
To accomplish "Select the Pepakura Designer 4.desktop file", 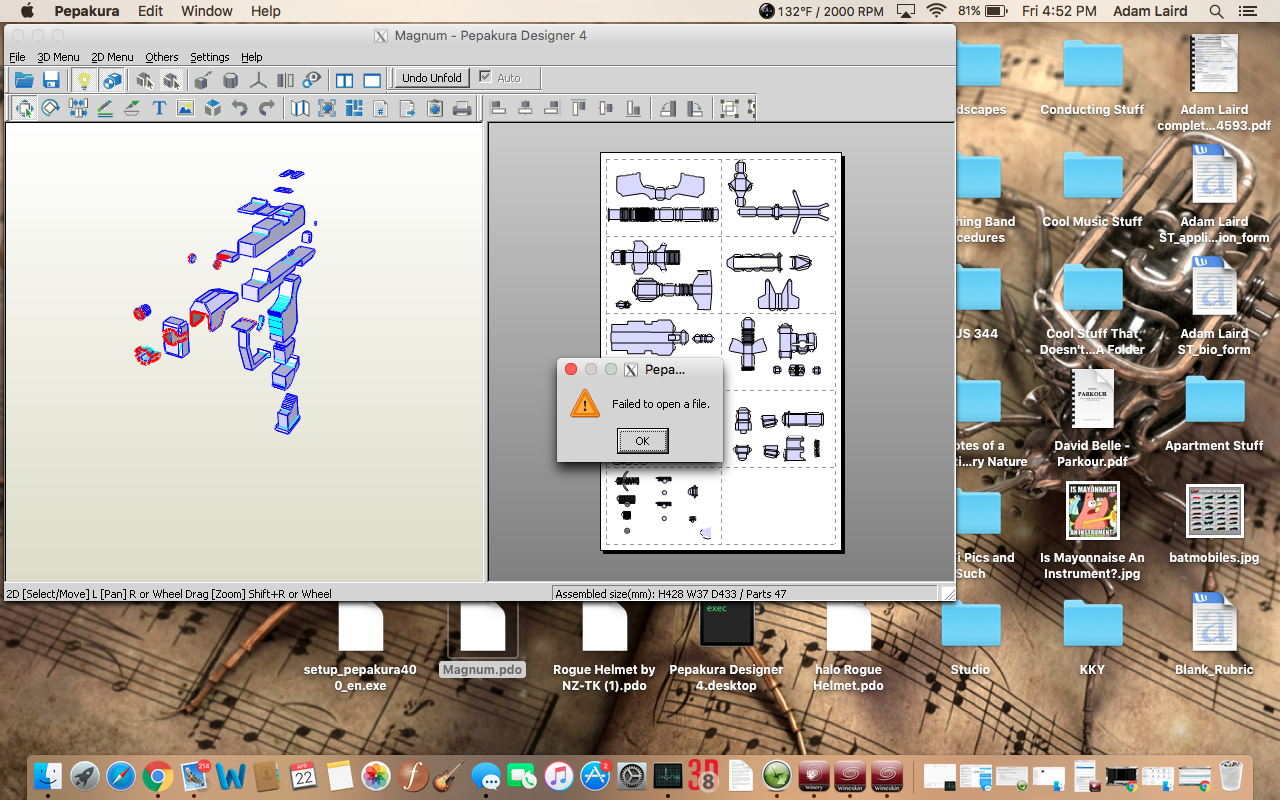I will tap(726, 645).
